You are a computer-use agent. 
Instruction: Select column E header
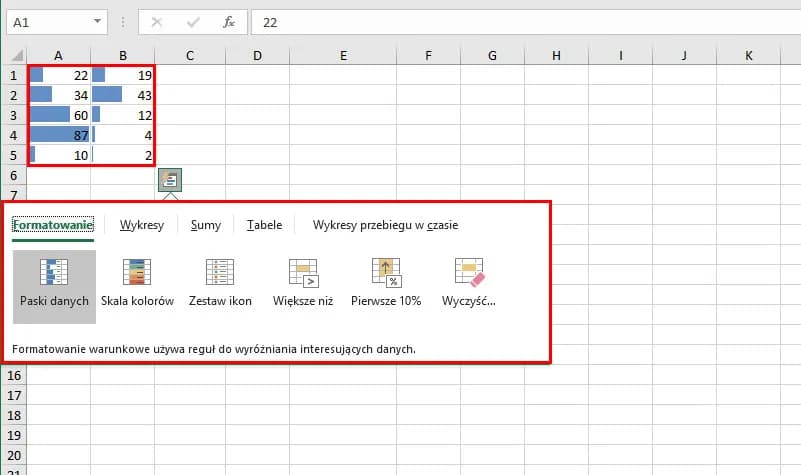tap(343, 56)
